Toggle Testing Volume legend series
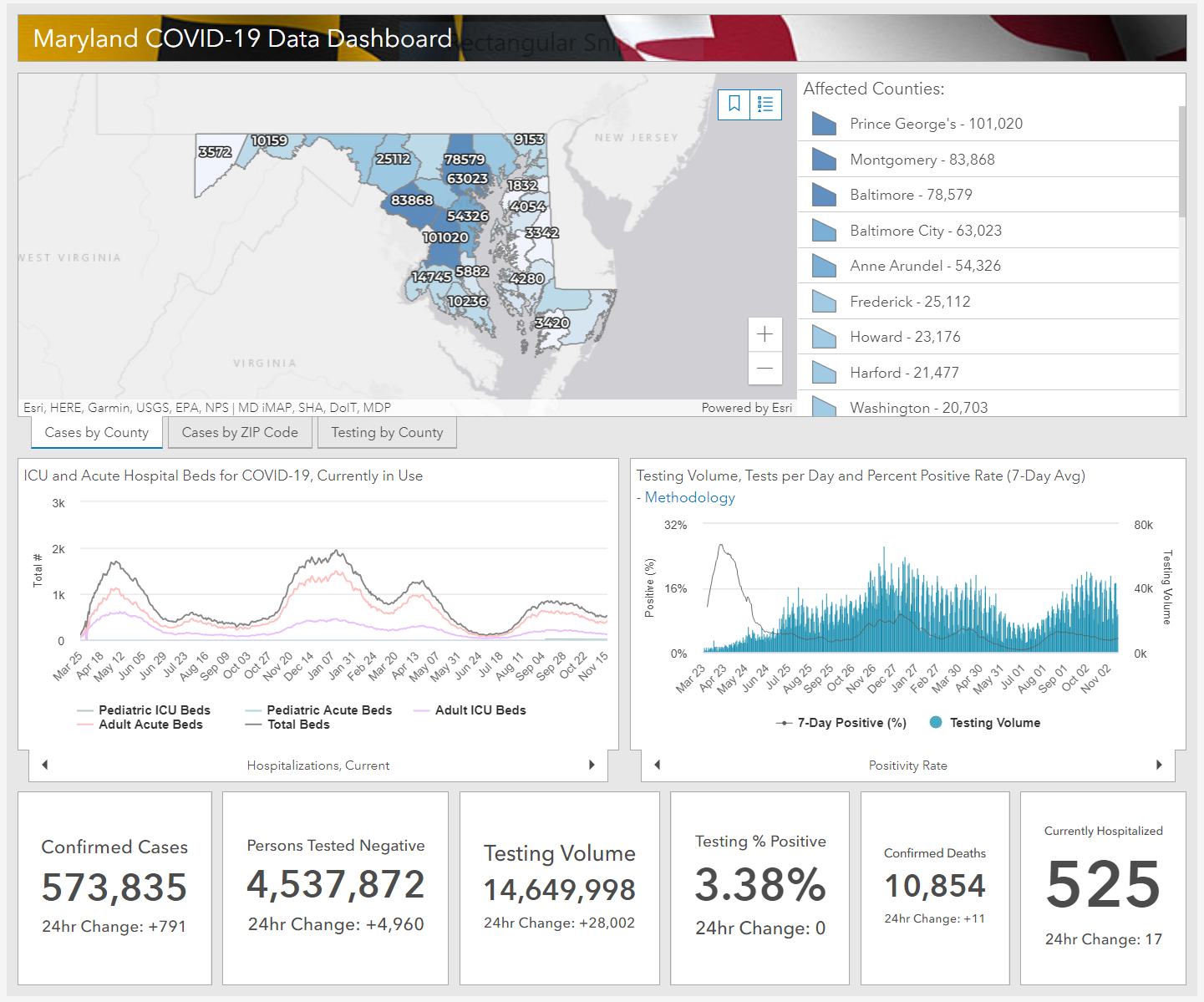This screenshot has width=1204, height=1002. [985, 723]
